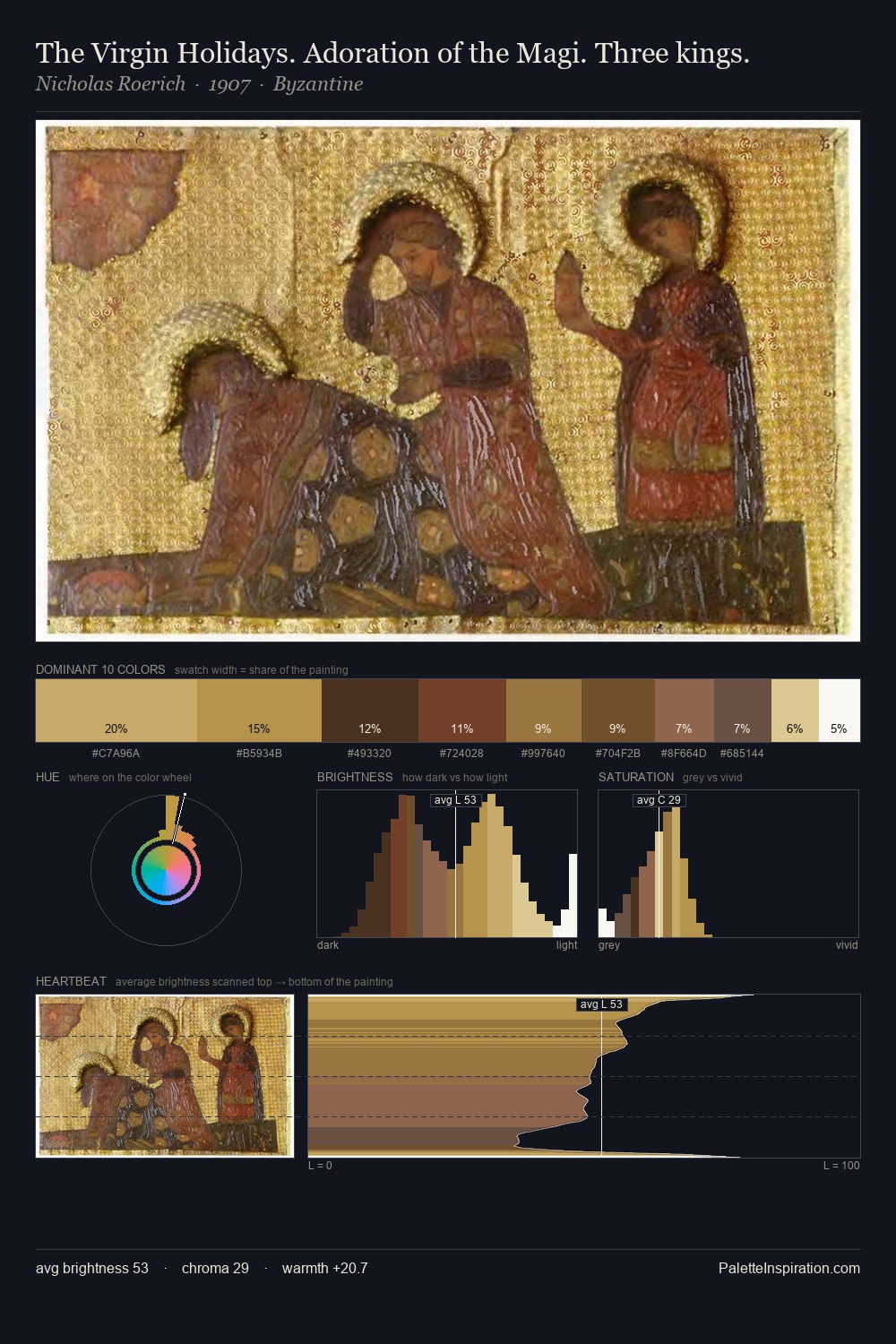Click the DOMINANT 10 COLORS heading
Screen dimensions: 896x1344
(100, 669)
